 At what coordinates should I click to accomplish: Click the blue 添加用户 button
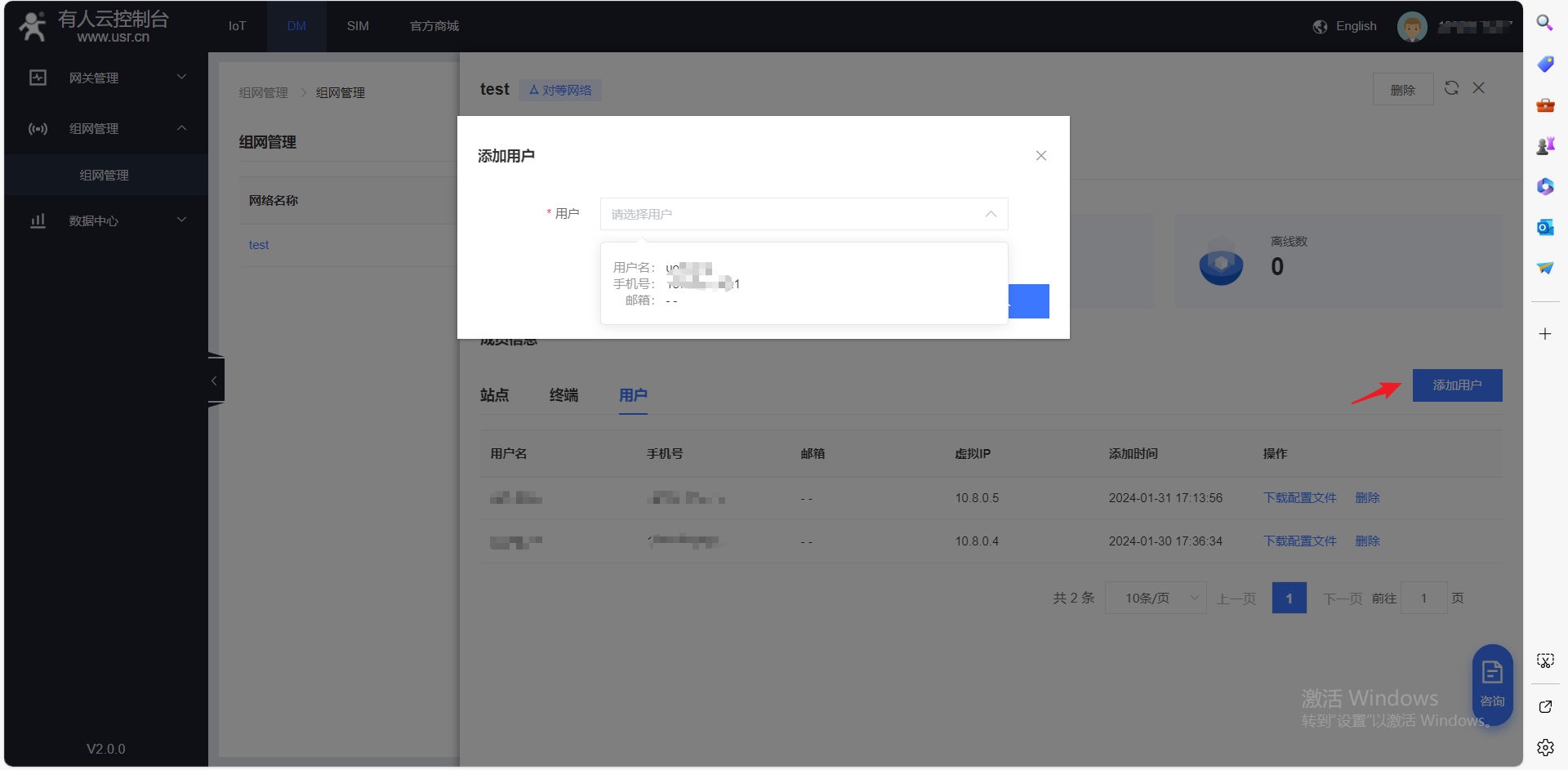(x=1457, y=385)
